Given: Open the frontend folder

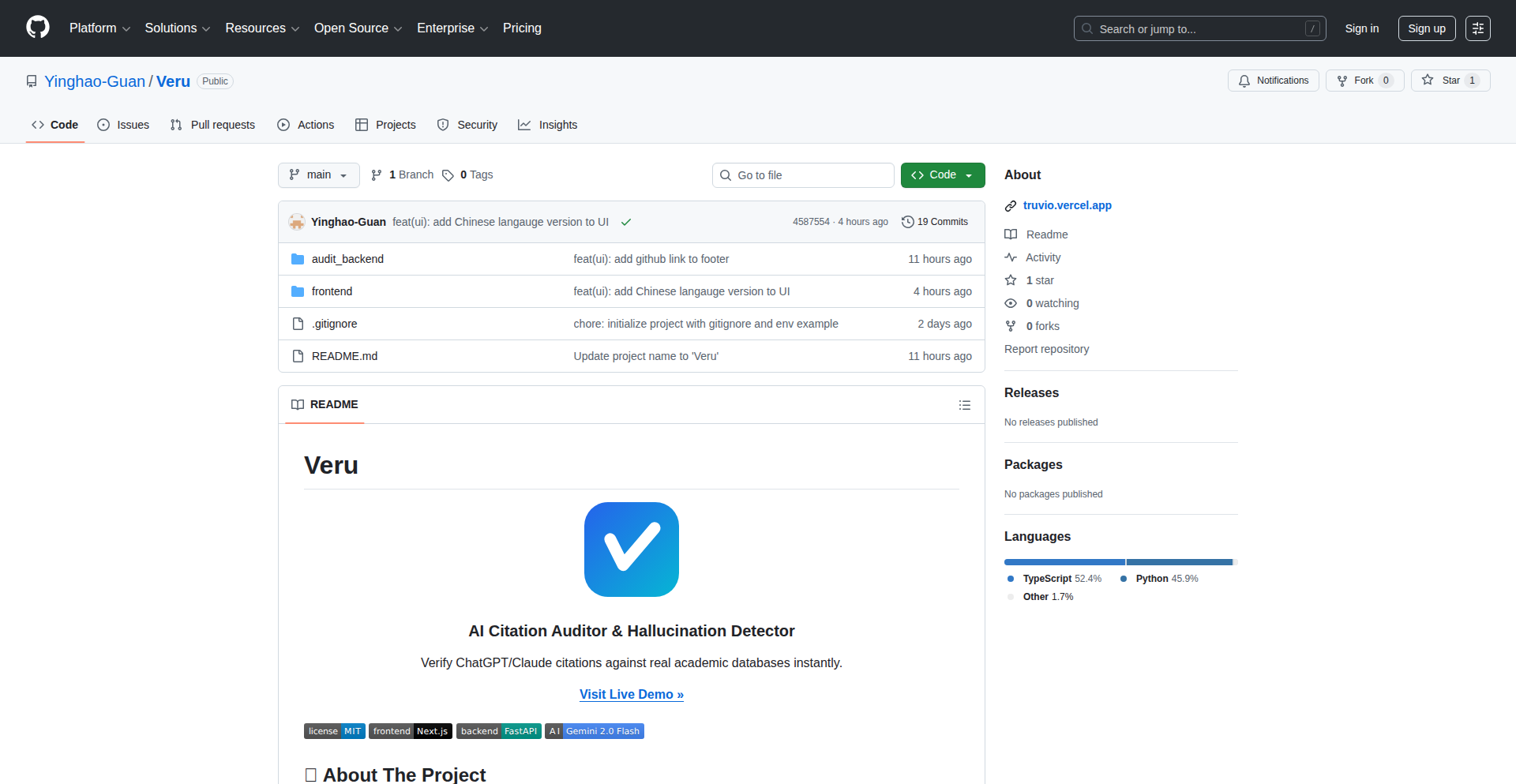Looking at the screenshot, I should tap(332, 291).
